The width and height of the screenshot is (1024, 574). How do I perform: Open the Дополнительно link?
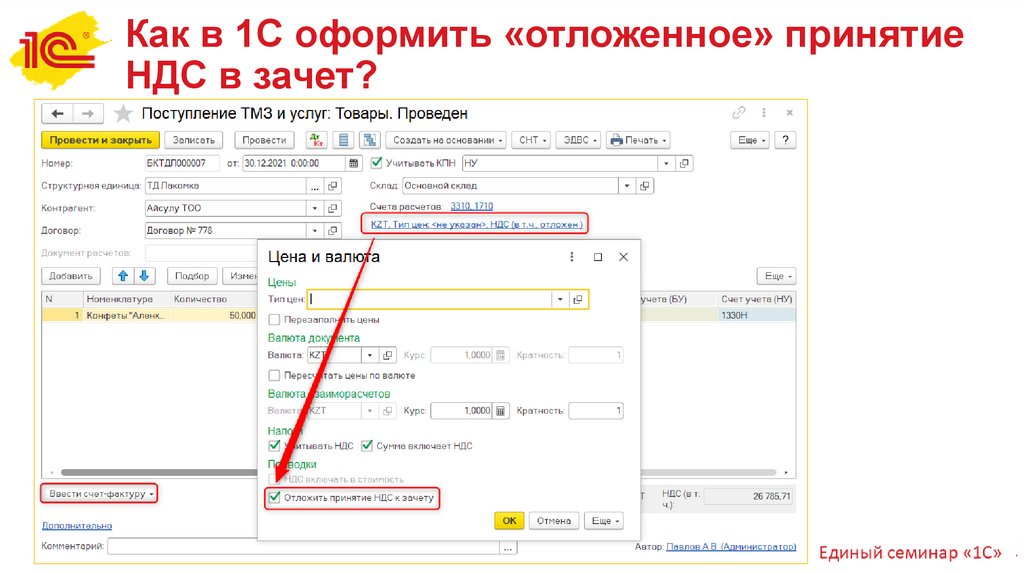pyautogui.click(x=76, y=525)
